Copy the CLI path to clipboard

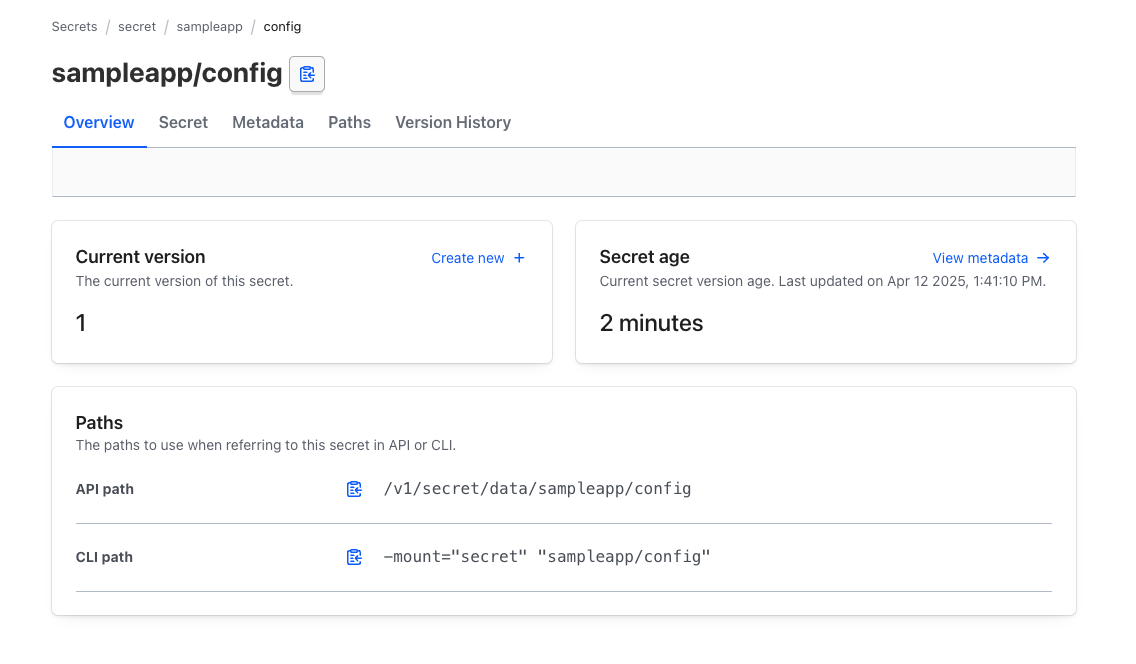[354, 557]
